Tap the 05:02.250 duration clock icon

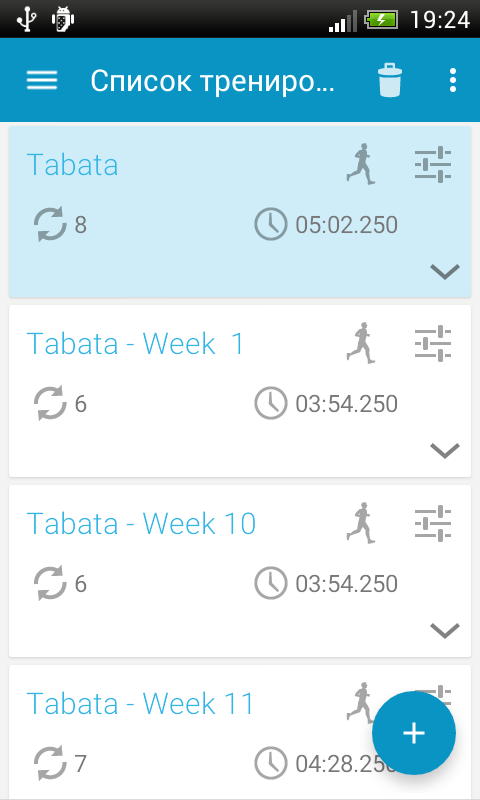tap(271, 224)
